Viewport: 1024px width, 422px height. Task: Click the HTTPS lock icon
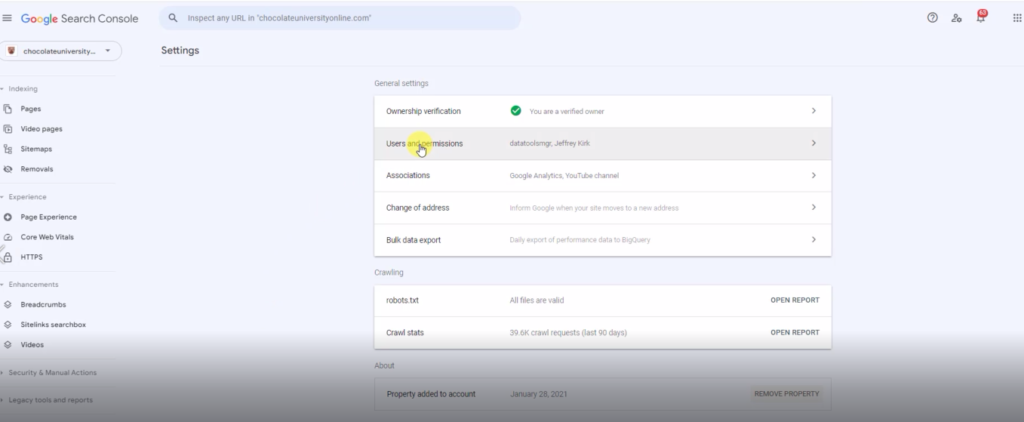pyautogui.click(x=8, y=257)
